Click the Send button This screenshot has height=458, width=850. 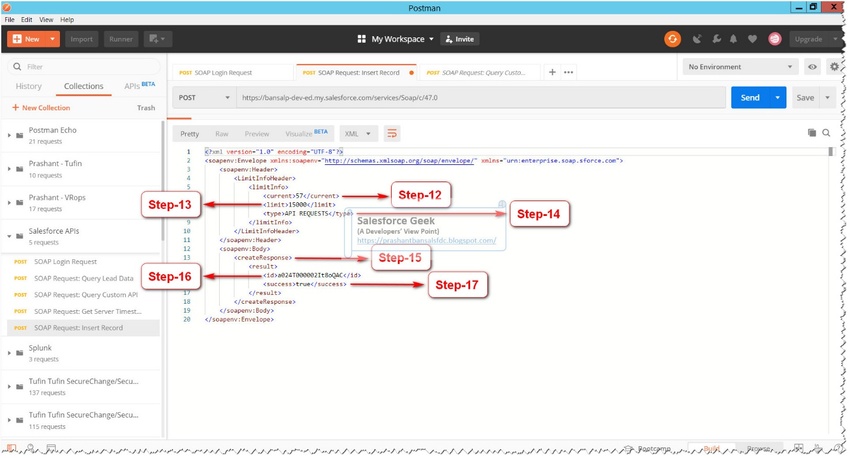click(x=750, y=98)
